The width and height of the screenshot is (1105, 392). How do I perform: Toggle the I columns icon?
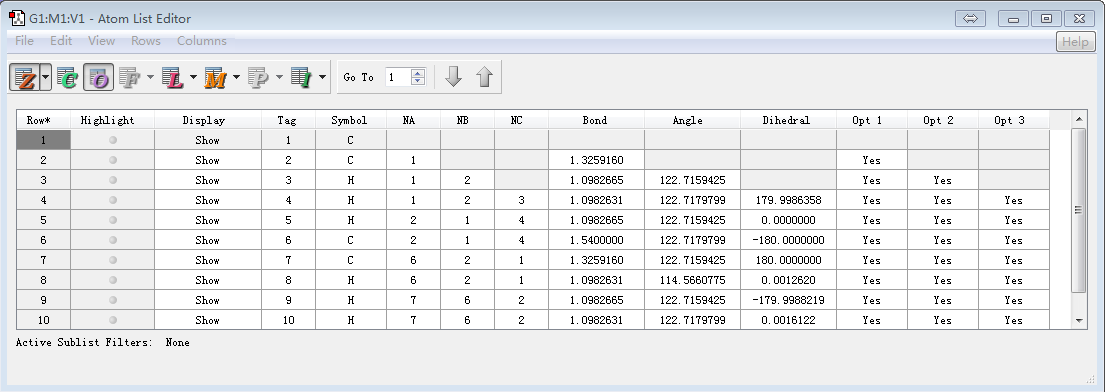pyautogui.click(x=301, y=78)
